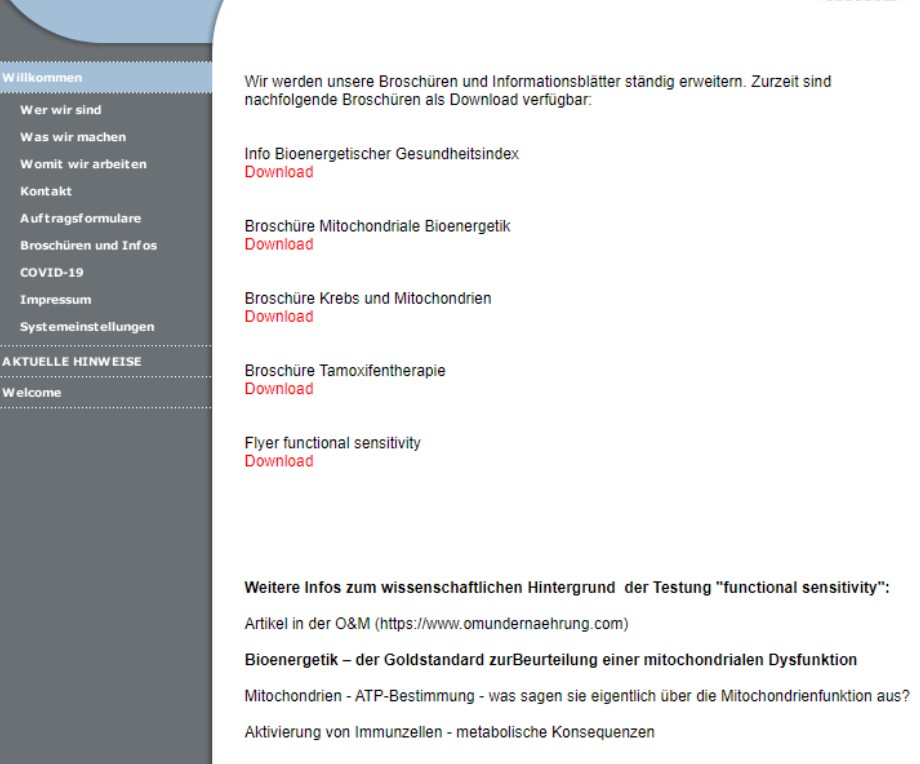Open the Kontakt page
Image resolution: width=920 pixels, height=764 pixels.
pyautogui.click(x=46, y=191)
